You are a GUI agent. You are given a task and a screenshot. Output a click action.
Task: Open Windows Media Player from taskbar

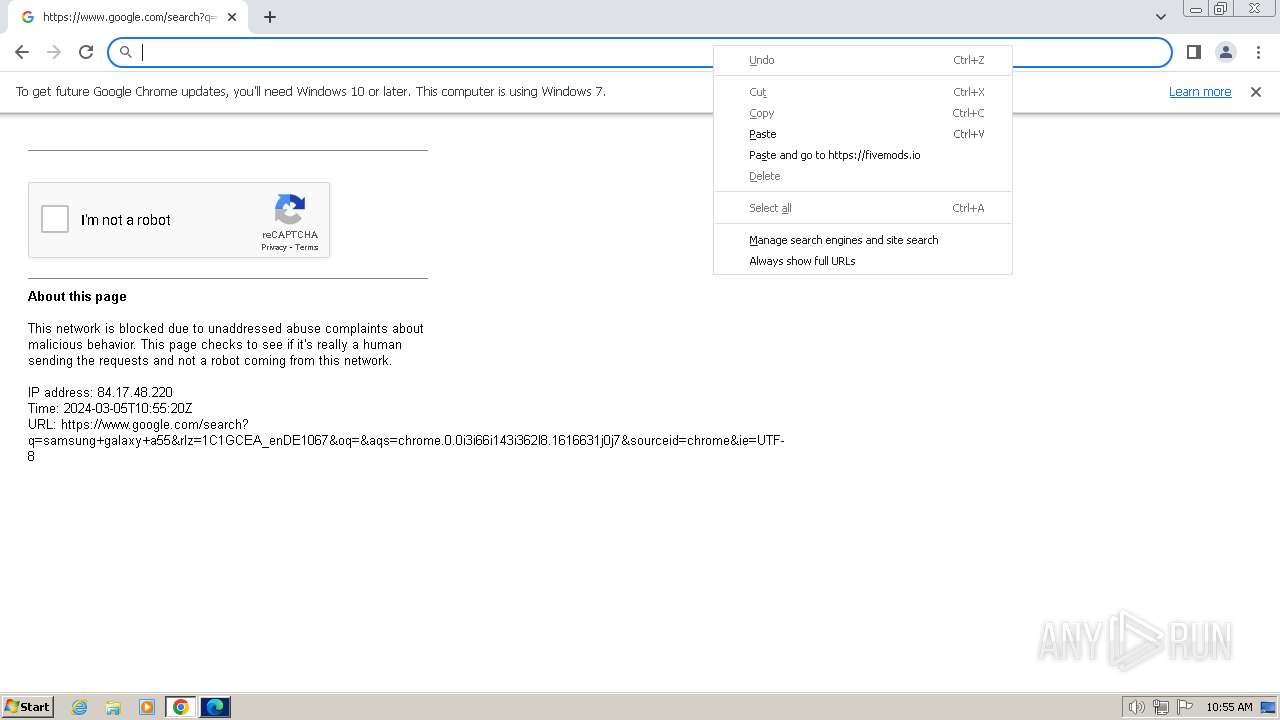[147, 707]
